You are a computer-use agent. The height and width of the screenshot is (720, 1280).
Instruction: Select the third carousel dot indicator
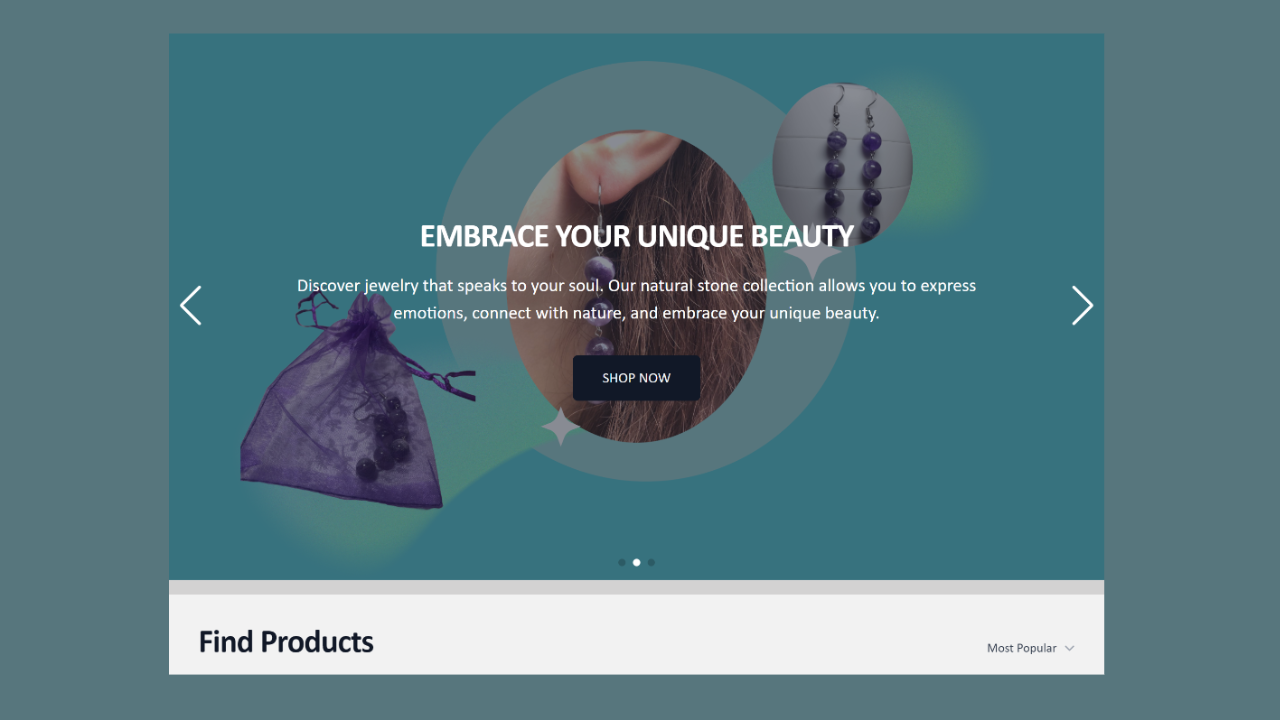point(651,562)
